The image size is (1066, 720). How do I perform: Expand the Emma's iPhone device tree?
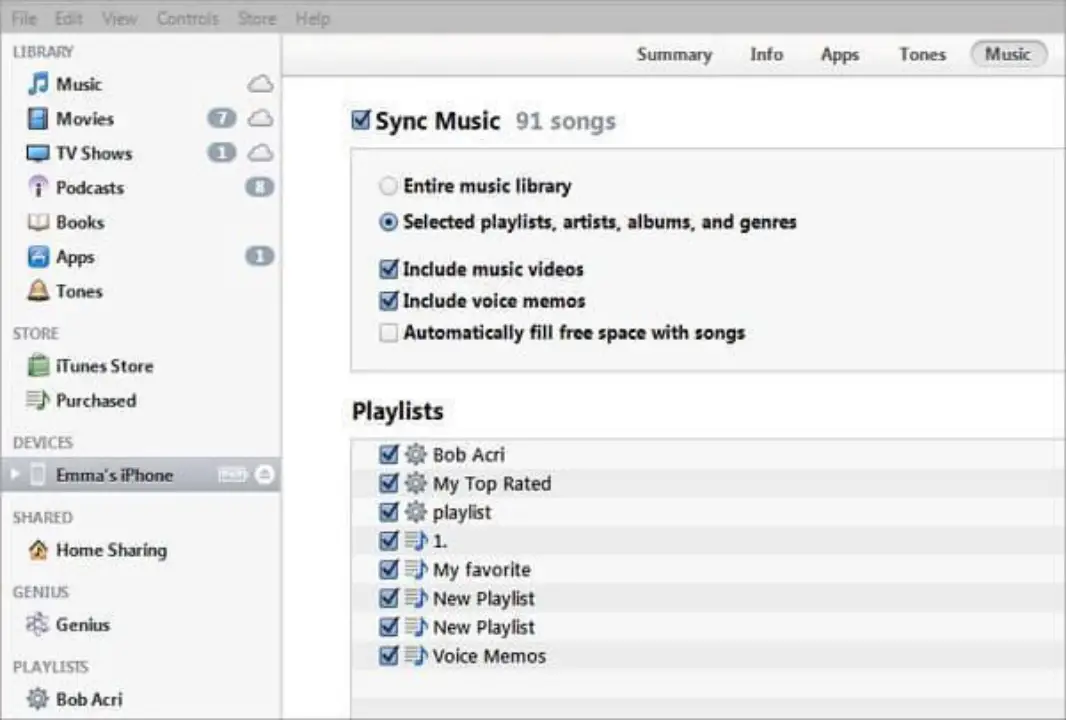pyautogui.click(x=14, y=475)
